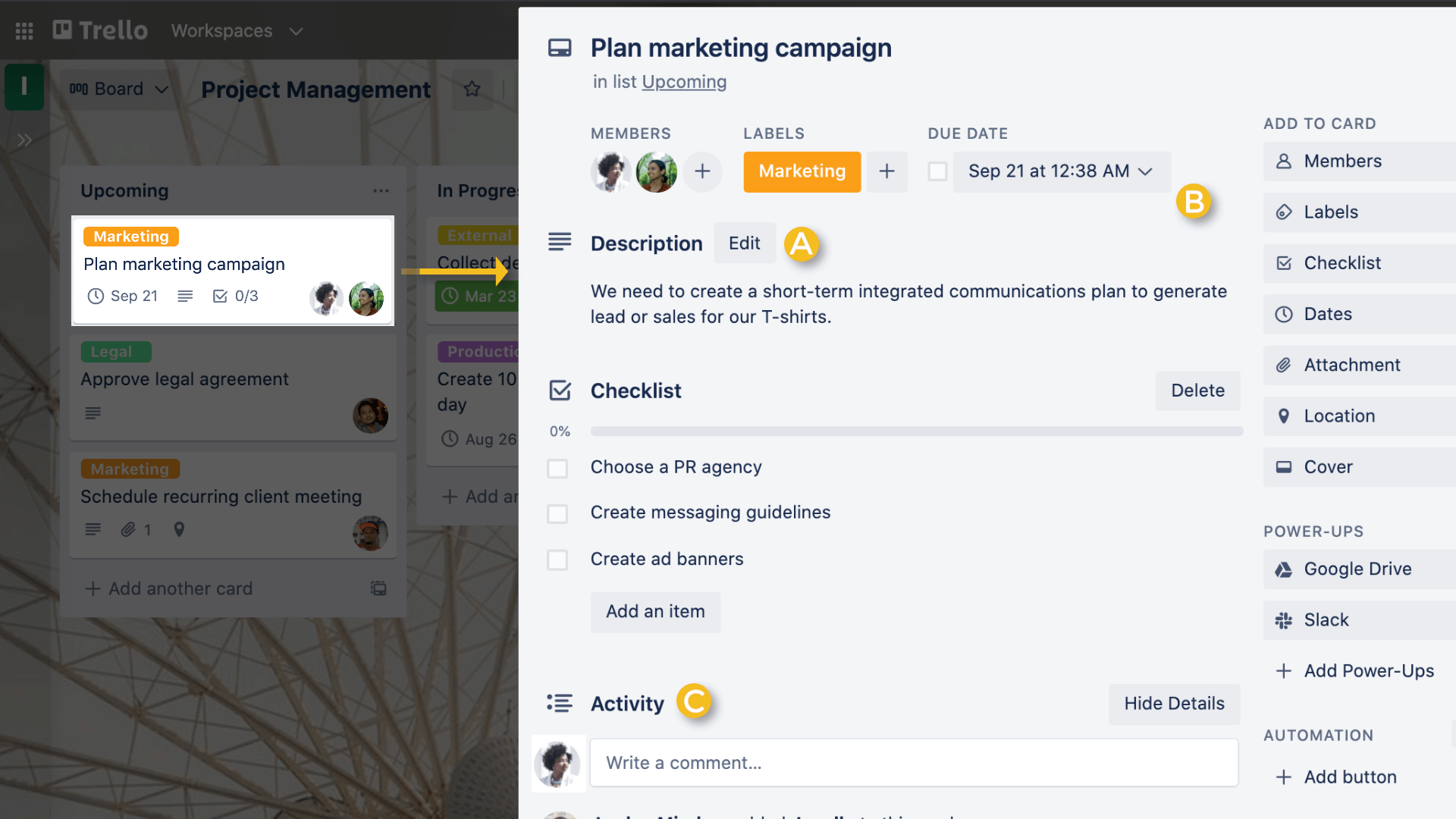Screen dimensions: 1456x819
Task: Click the Slack Power-Up icon
Action: 1284,619
